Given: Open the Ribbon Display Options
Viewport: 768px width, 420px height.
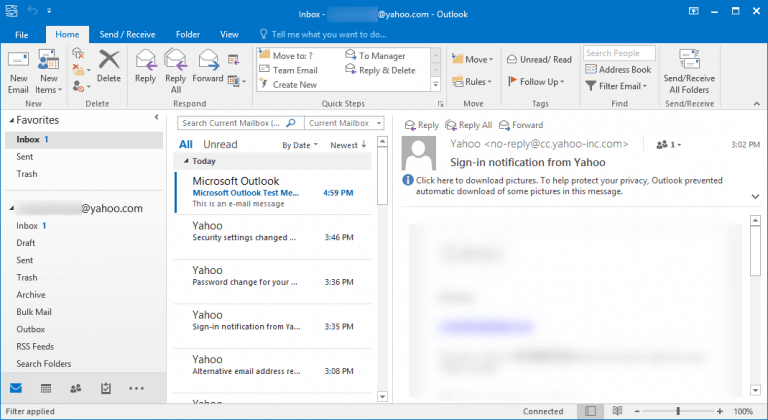Looking at the screenshot, I should pyautogui.click(x=694, y=11).
